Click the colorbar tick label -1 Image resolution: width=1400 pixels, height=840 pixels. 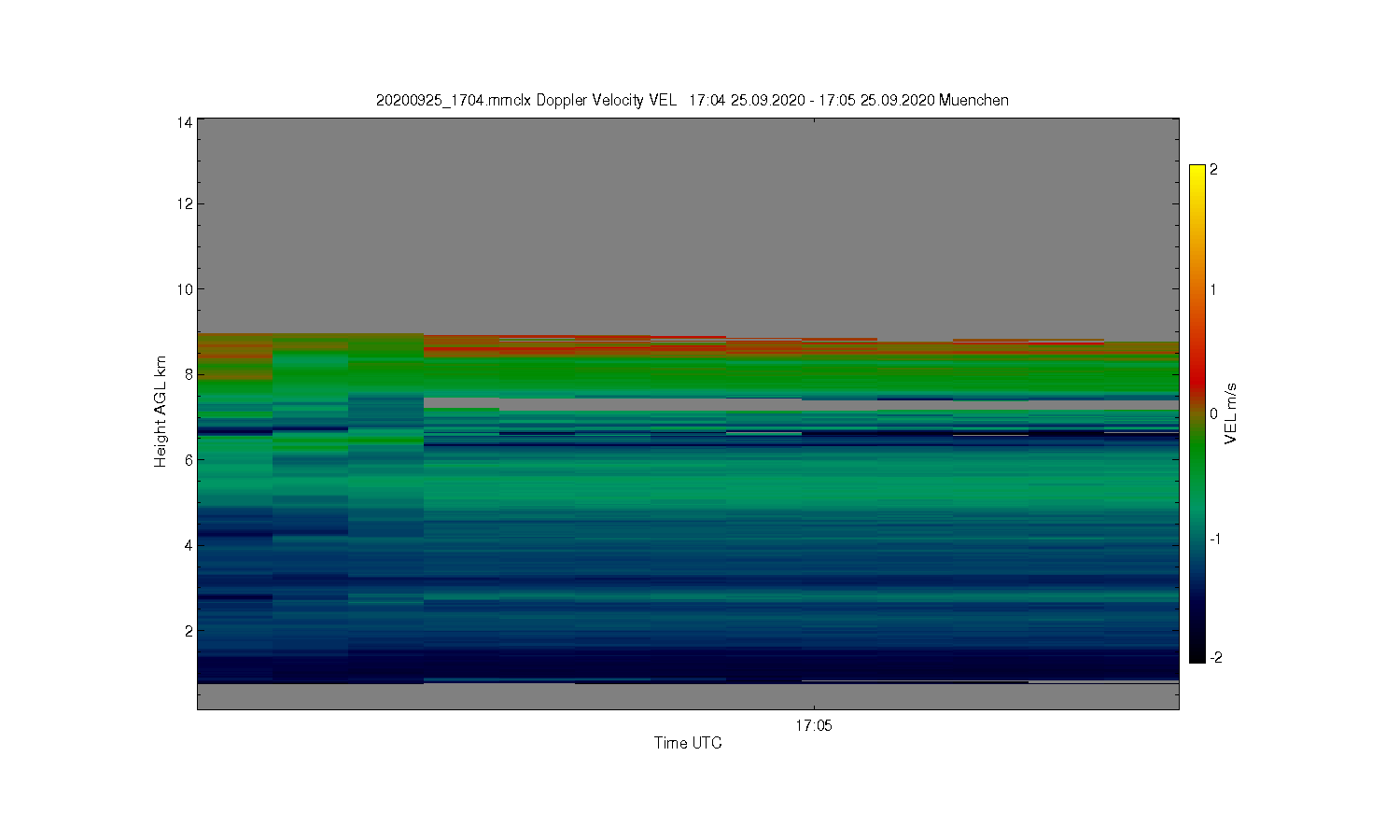(1215, 539)
